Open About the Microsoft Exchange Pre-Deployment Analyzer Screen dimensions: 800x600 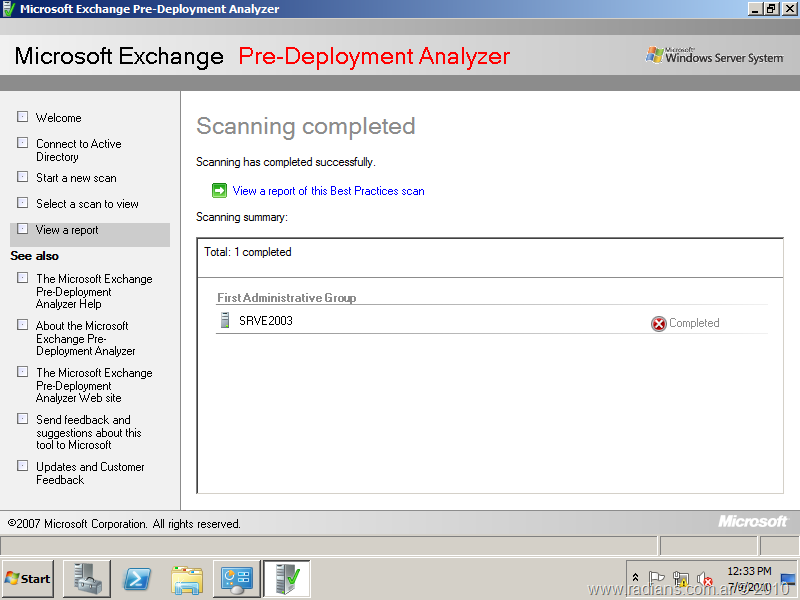pos(85,338)
